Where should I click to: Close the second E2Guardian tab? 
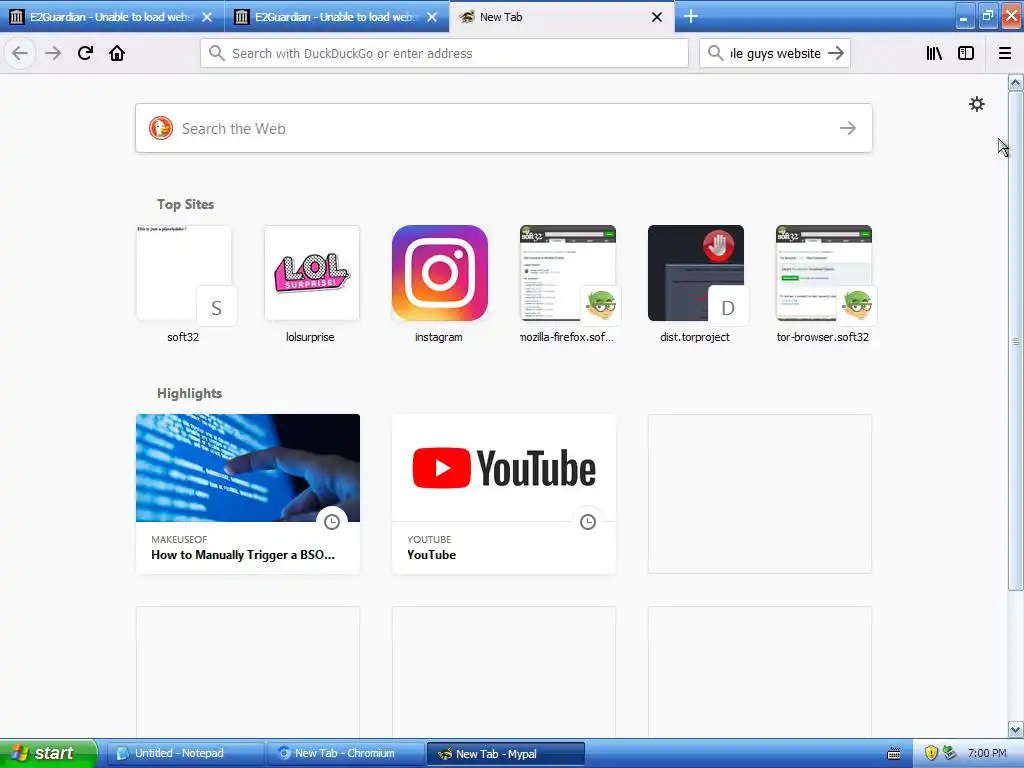point(432,17)
